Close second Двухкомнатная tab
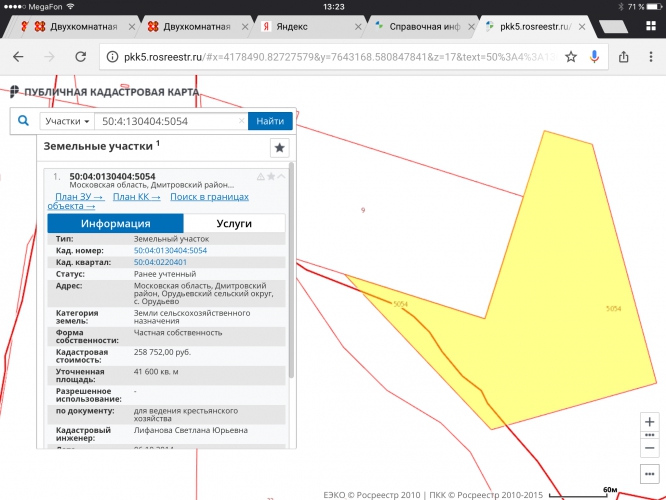This screenshot has width=666, height=500. 245,27
